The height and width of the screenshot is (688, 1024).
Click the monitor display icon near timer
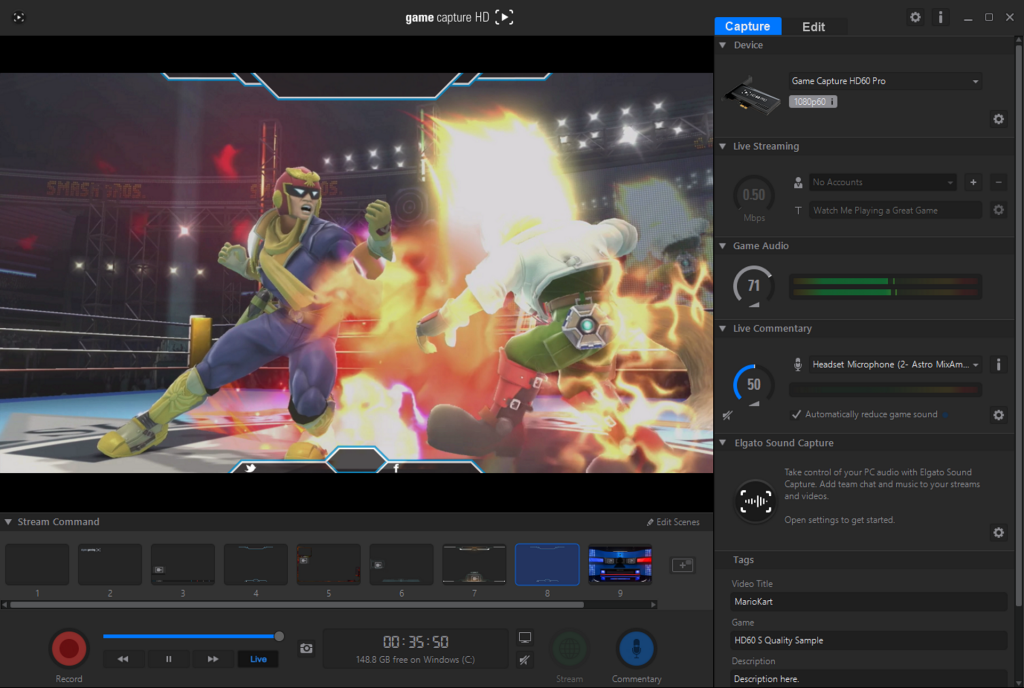(x=524, y=638)
